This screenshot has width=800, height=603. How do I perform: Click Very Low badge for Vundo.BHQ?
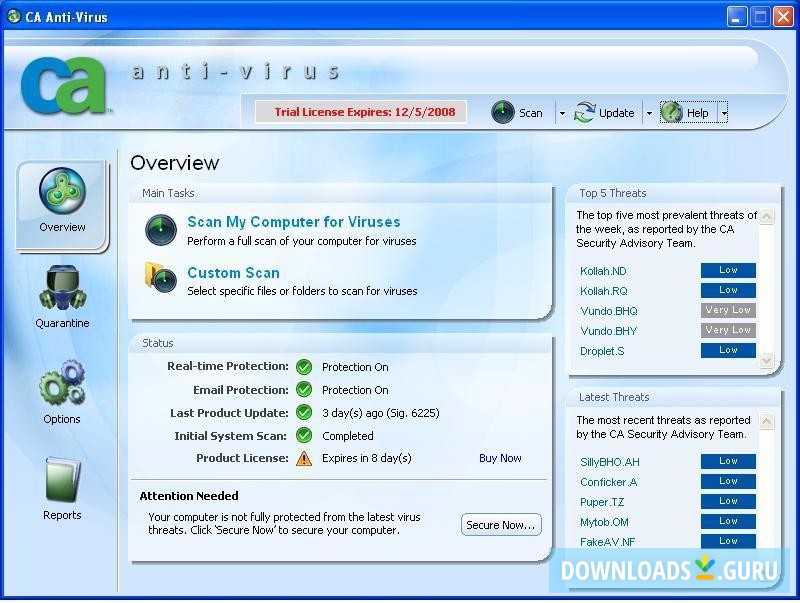click(728, 310)
